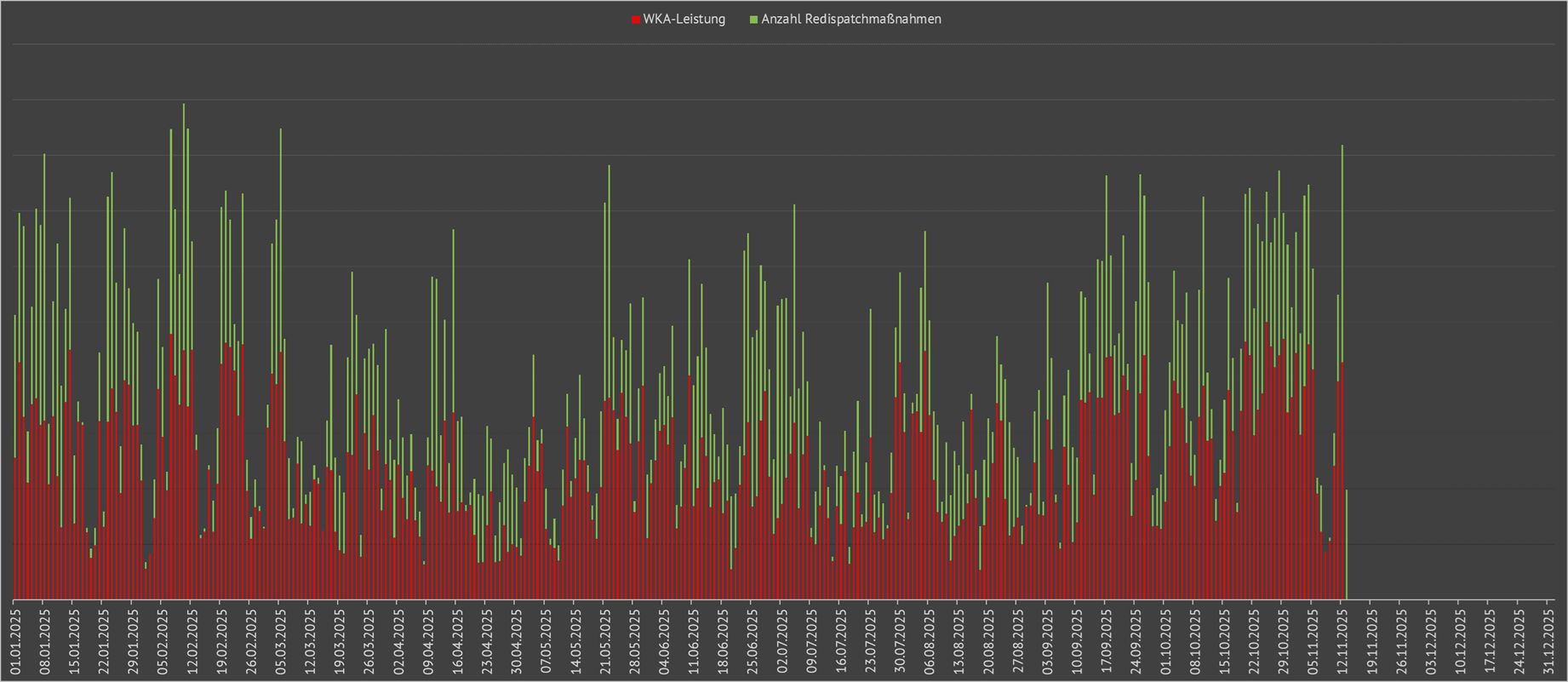The height and width of the screenshot is (682, 1568).
Task: Select the 24.12.2025 x-axis date
Action: tap(1518, 639)
